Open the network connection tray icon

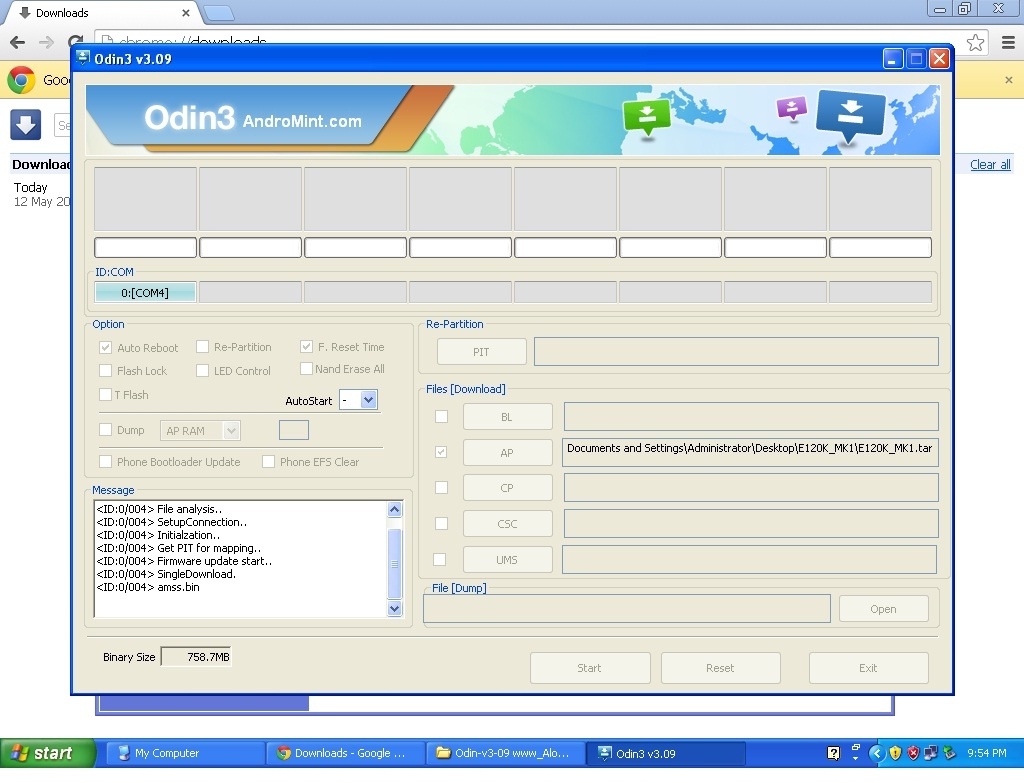931,753
